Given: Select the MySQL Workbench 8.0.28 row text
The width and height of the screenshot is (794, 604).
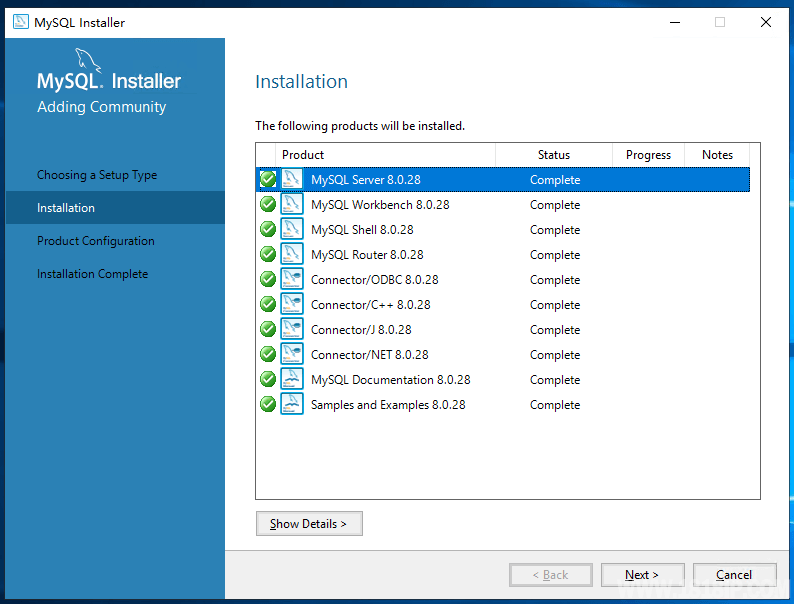Looking at the screenshot, I should (x=380, y=205).
